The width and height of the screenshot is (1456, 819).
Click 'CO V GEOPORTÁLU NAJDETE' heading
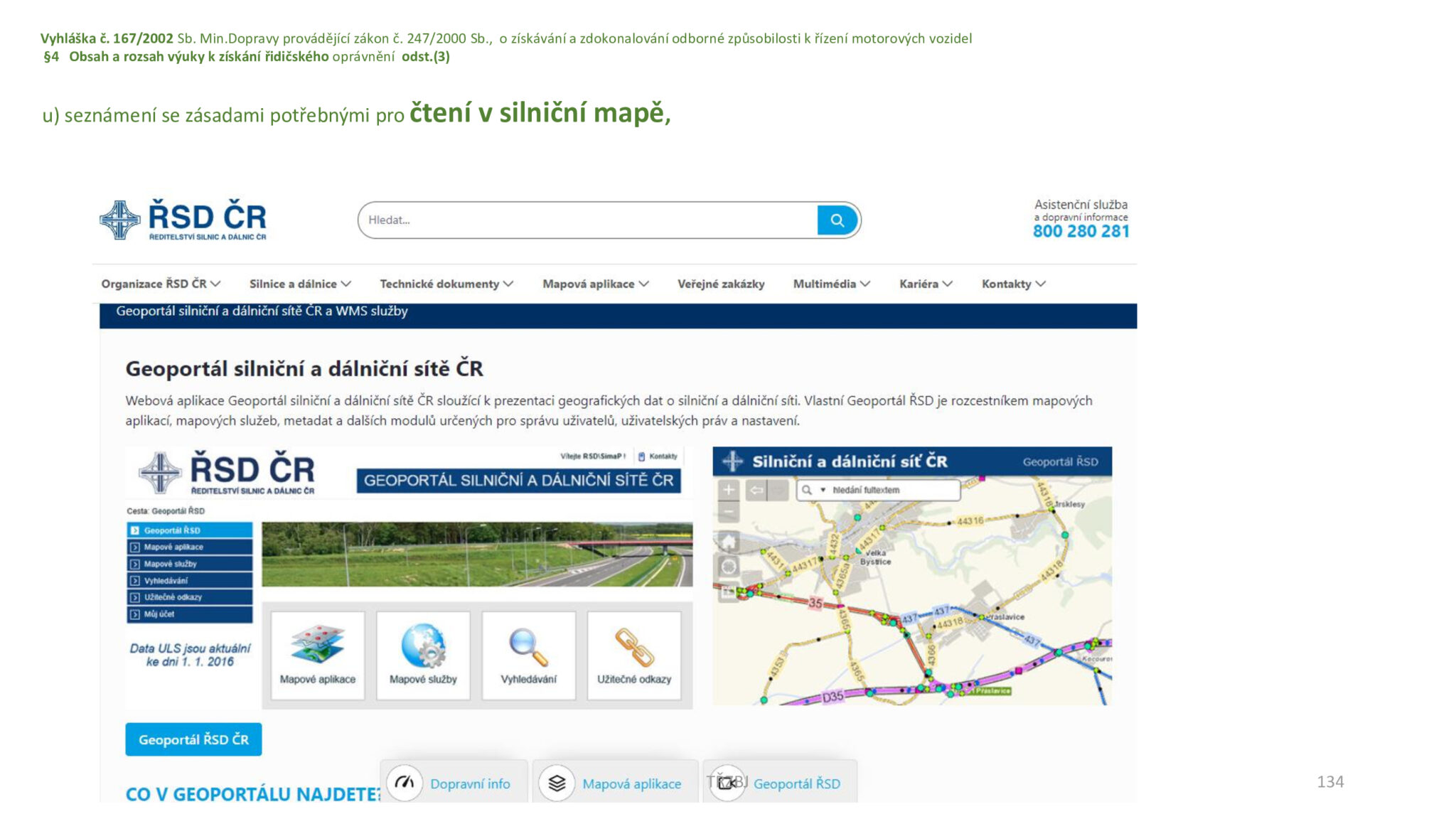coord(253,794)
